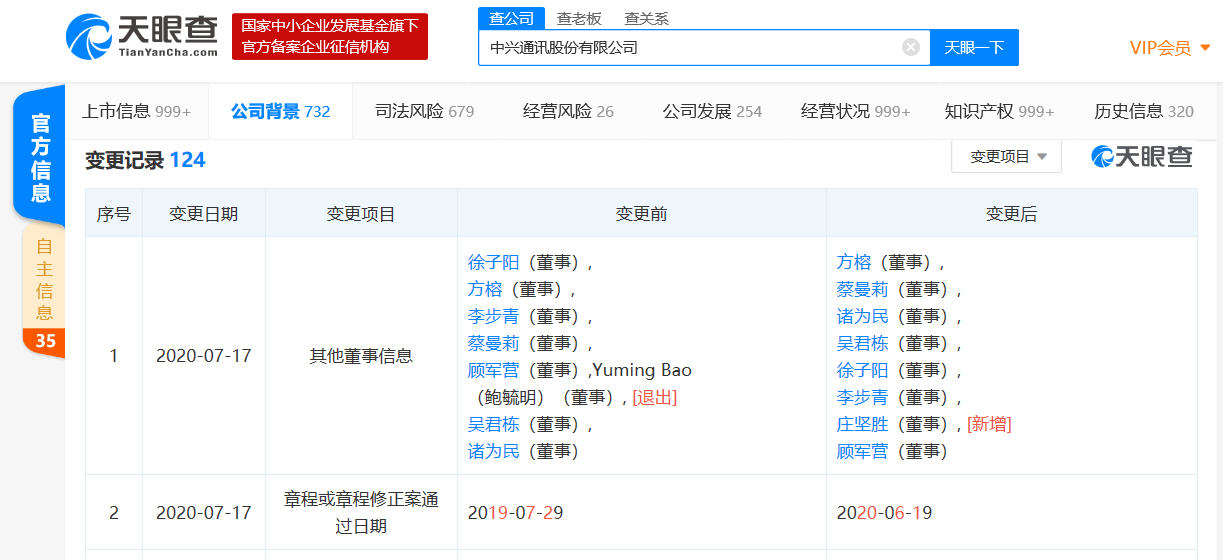This screenshot has height=560, width=1223.
Task: Click the company name search input field
Action: point(690,47)
